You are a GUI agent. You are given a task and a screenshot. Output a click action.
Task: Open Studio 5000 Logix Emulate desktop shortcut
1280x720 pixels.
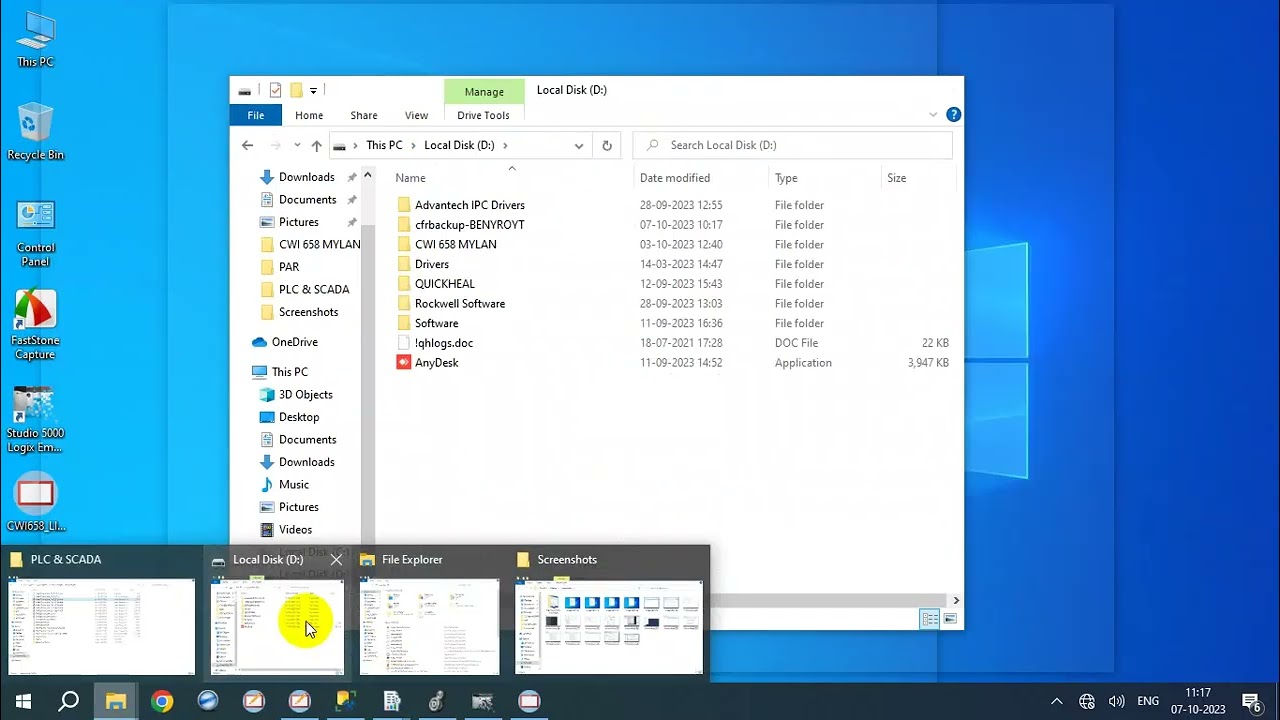35,420
